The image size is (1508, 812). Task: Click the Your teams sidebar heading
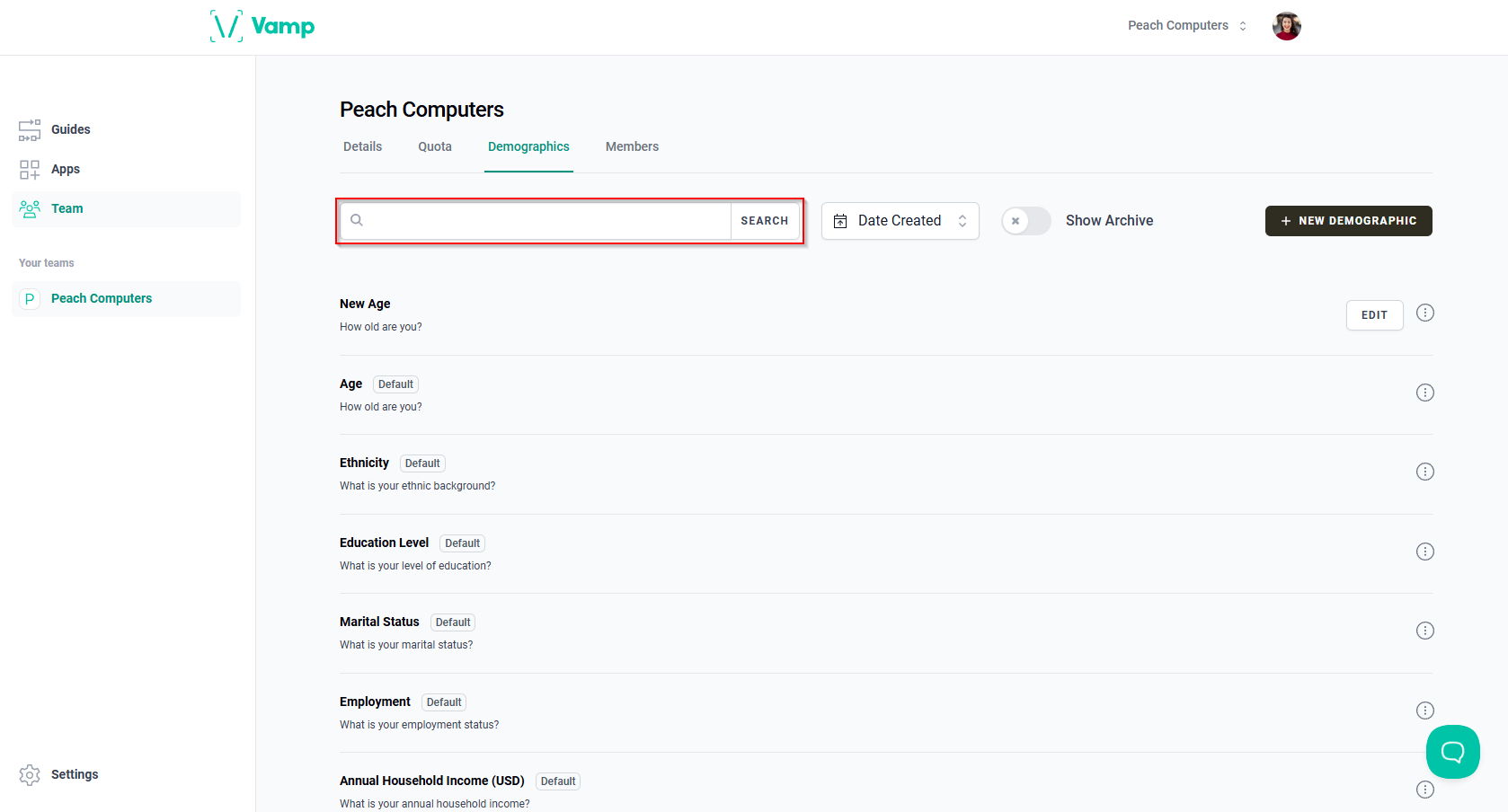tap(47, 263)
